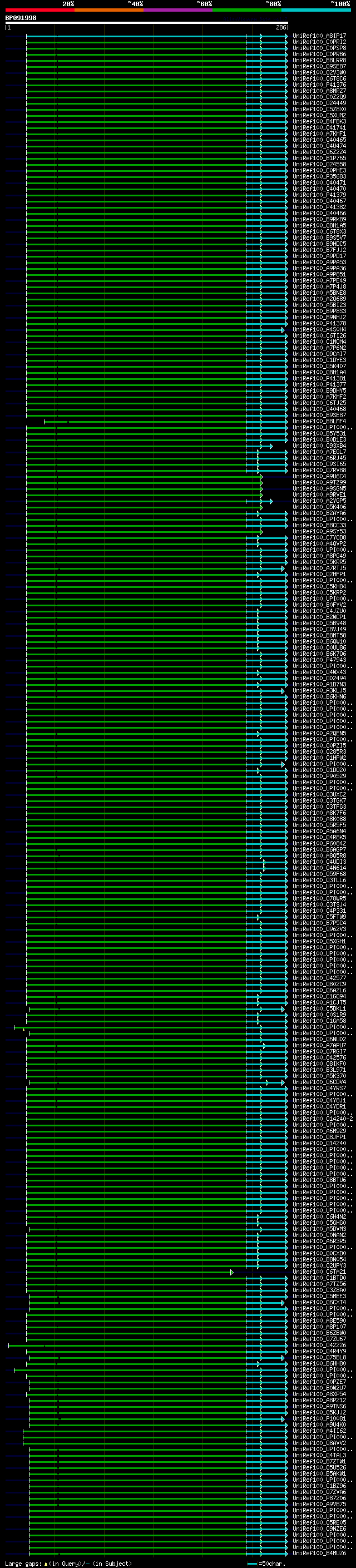Open hit UniRef100_C0PSP8
The width and height of the screenshot is (356, 1568).
319,48
